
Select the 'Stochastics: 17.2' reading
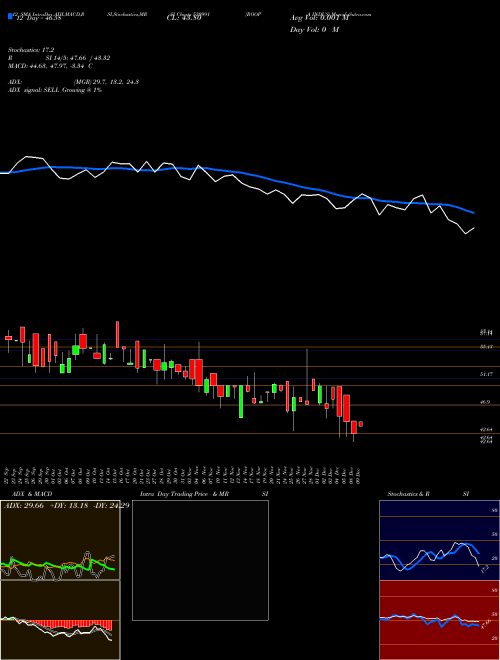tap(31, 50)
